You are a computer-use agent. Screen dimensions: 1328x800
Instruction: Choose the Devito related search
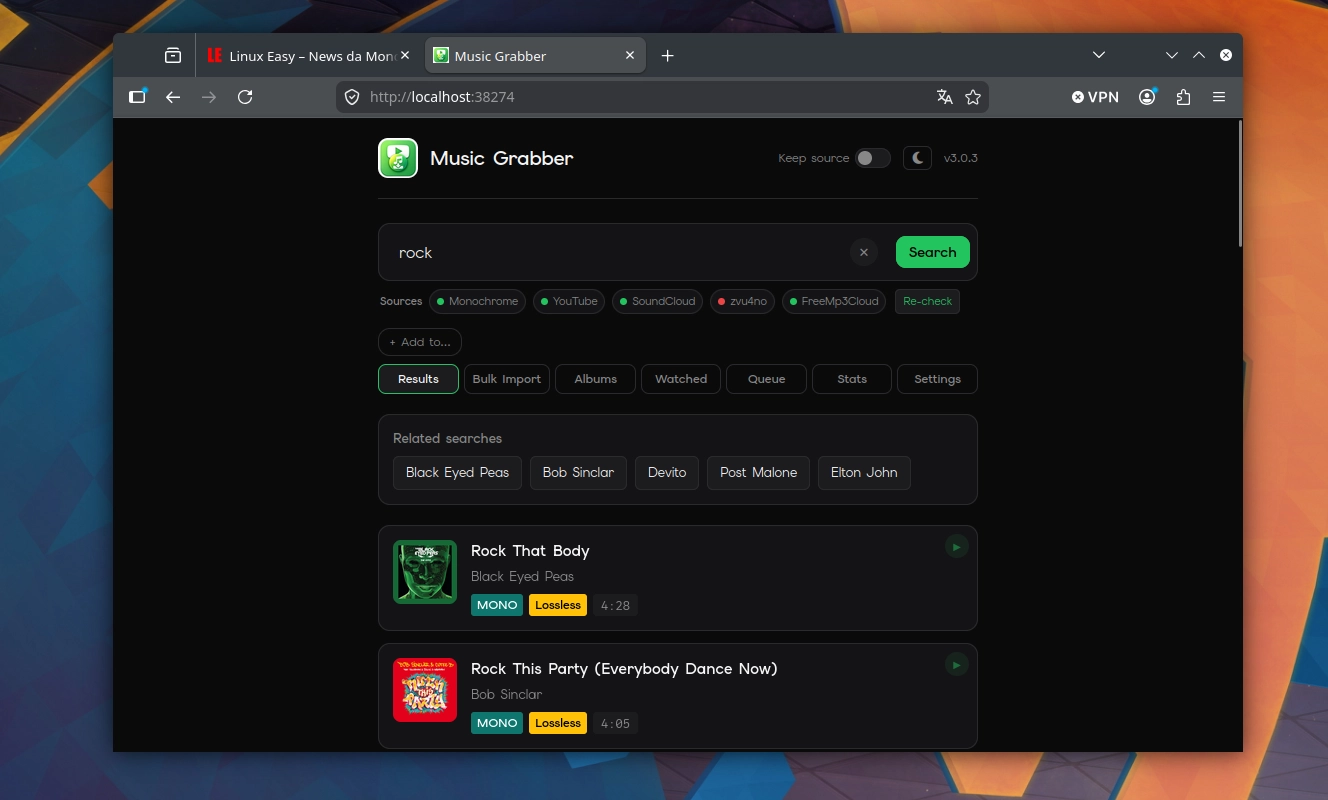click(667, 472)
